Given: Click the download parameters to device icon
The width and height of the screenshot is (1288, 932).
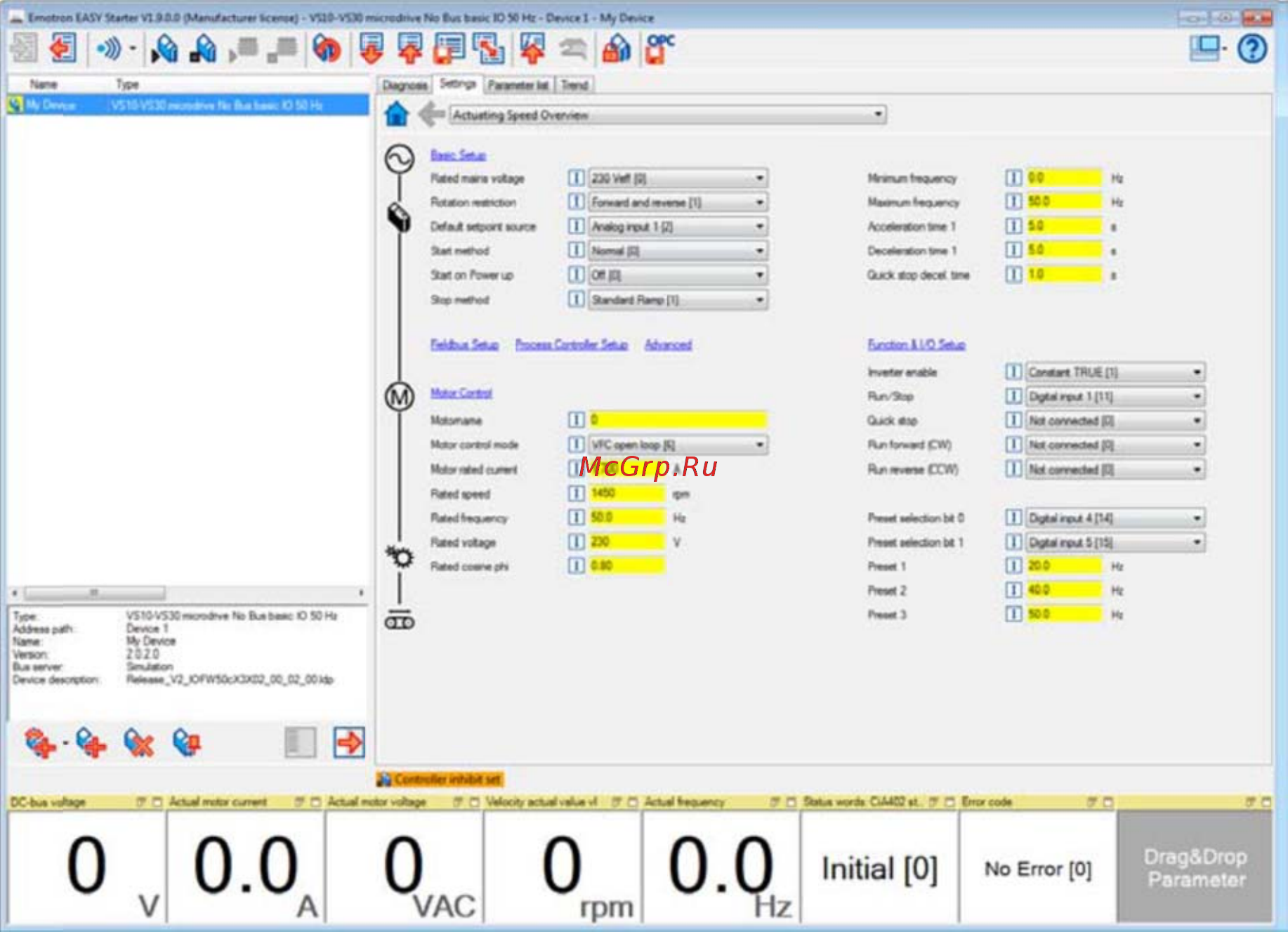Looking at the screenshot, I should pyautogui.click(x=372, y=48).
